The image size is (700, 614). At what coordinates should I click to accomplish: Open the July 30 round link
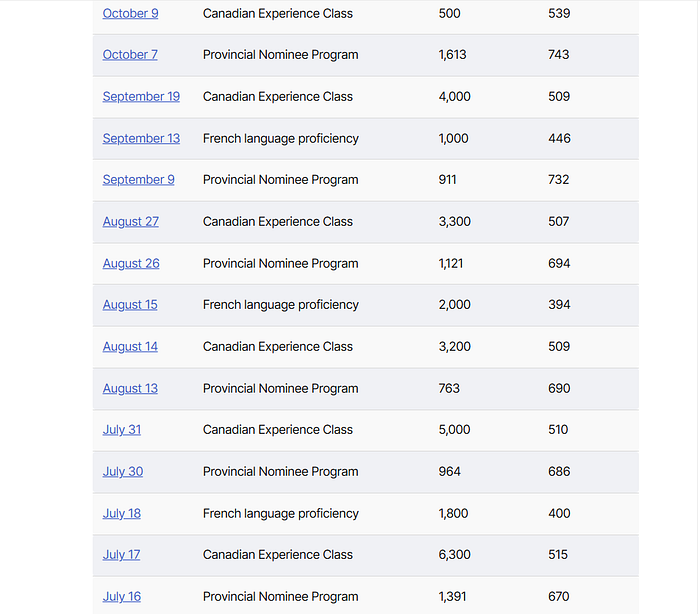point(122,472)
